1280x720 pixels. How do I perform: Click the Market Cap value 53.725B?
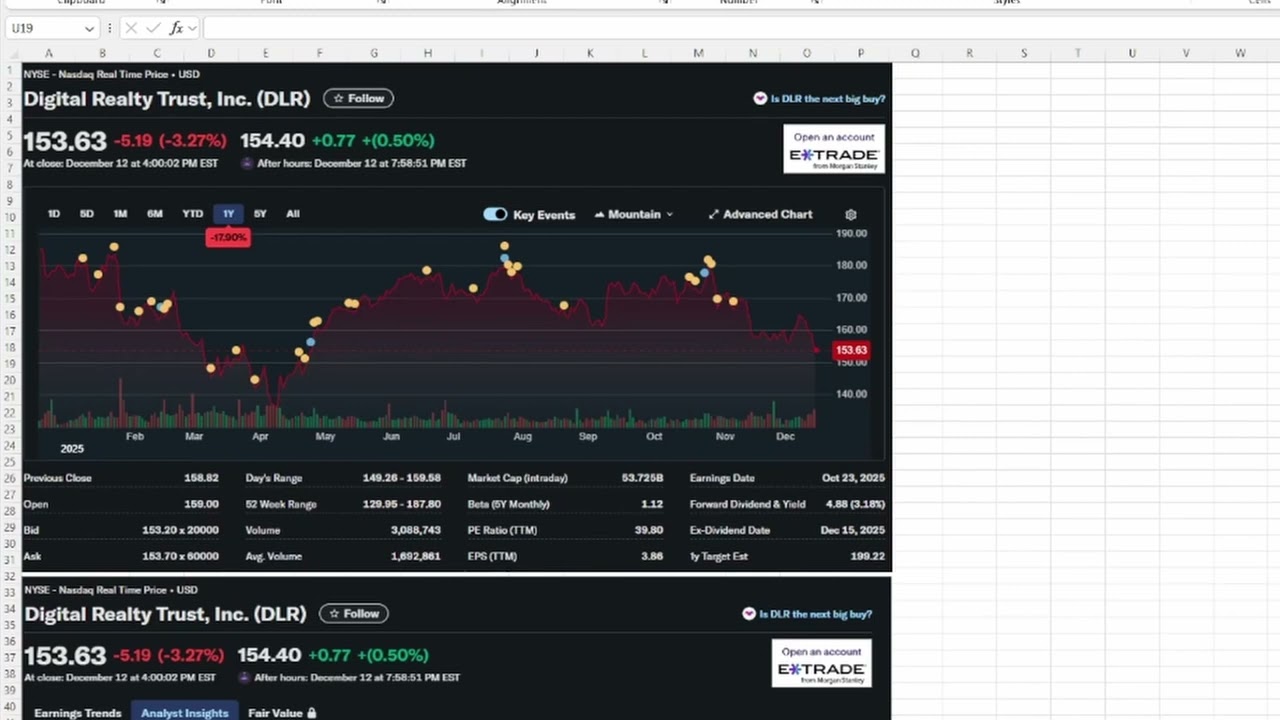[642, 478]
